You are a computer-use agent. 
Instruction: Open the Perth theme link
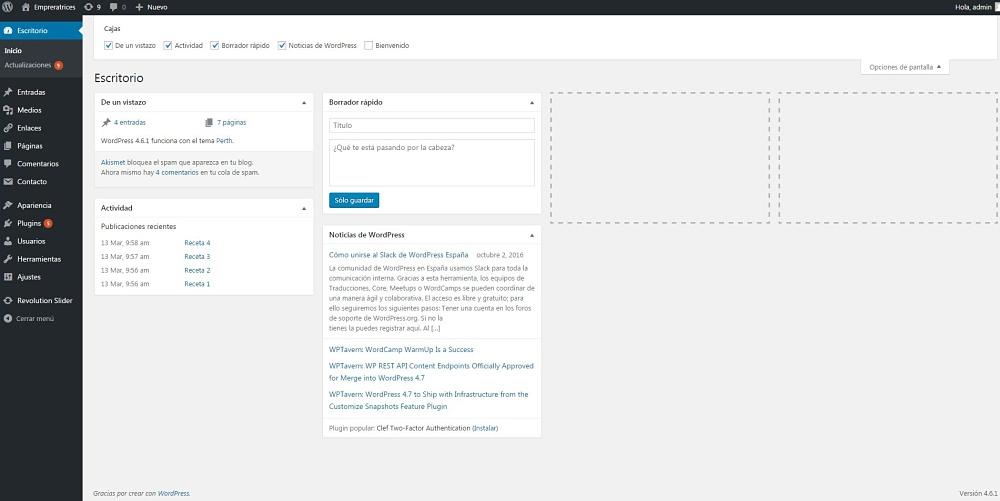tap(224, 141)
